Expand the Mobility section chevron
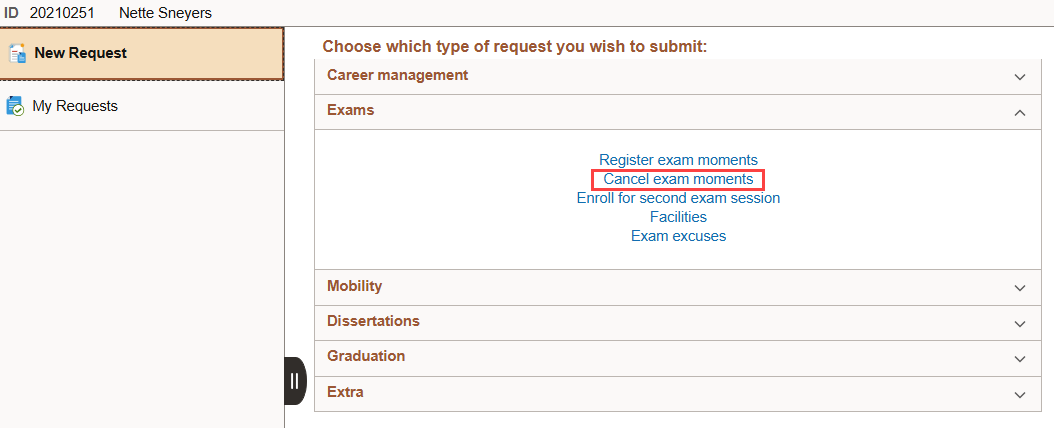 pos(1019,288)
